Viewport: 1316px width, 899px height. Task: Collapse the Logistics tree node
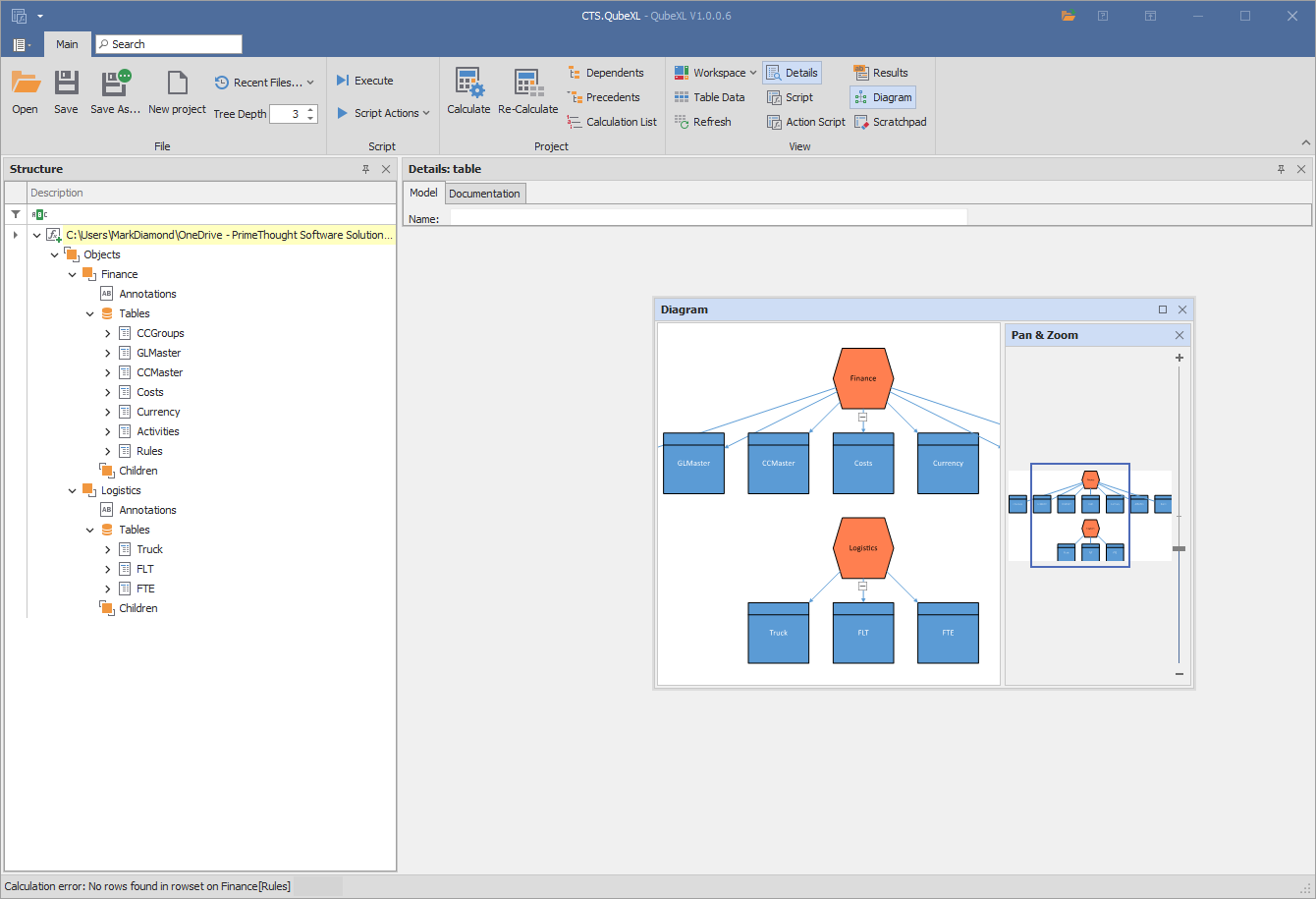(x=73, y=490)
